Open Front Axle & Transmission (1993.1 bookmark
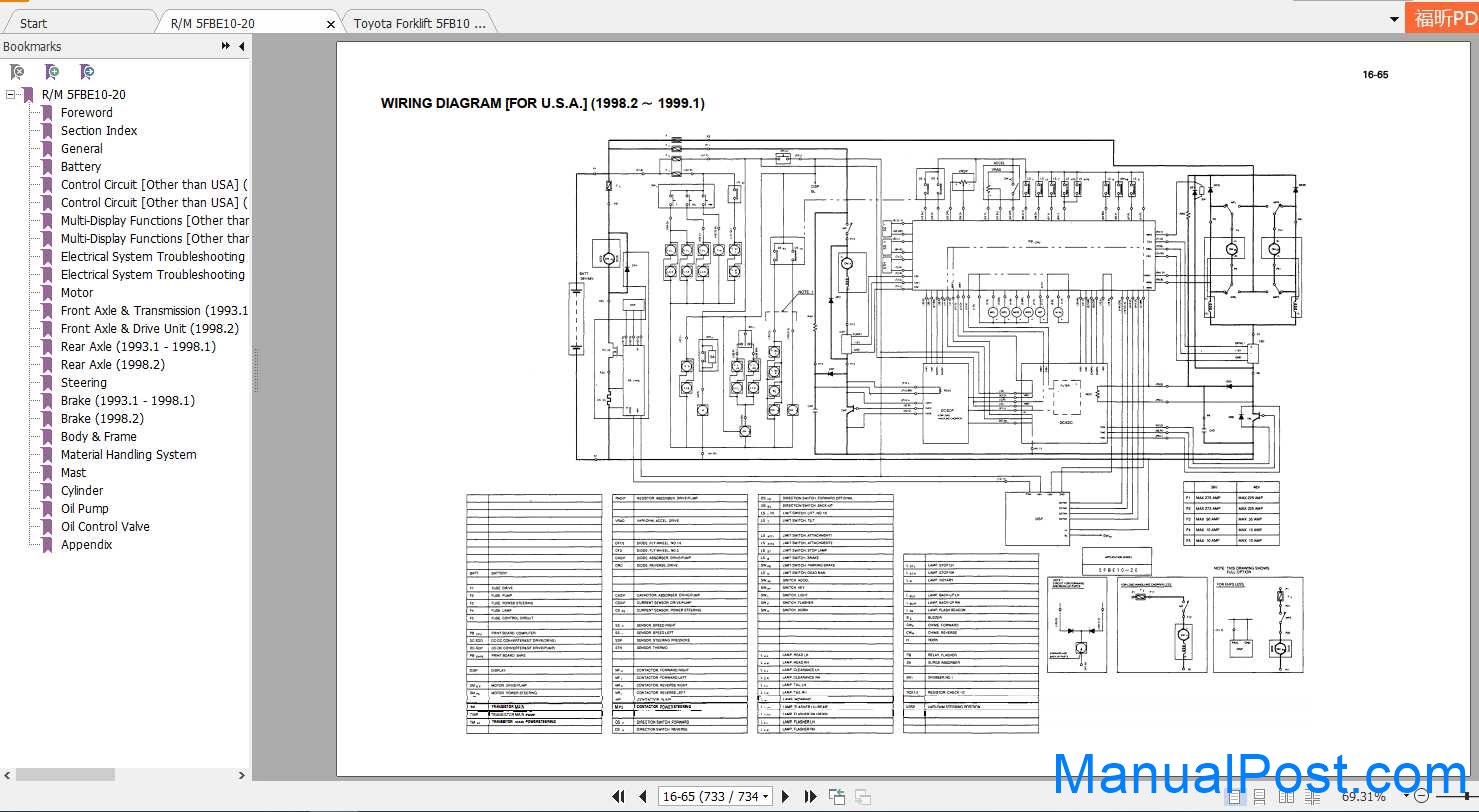 point(154,311)
